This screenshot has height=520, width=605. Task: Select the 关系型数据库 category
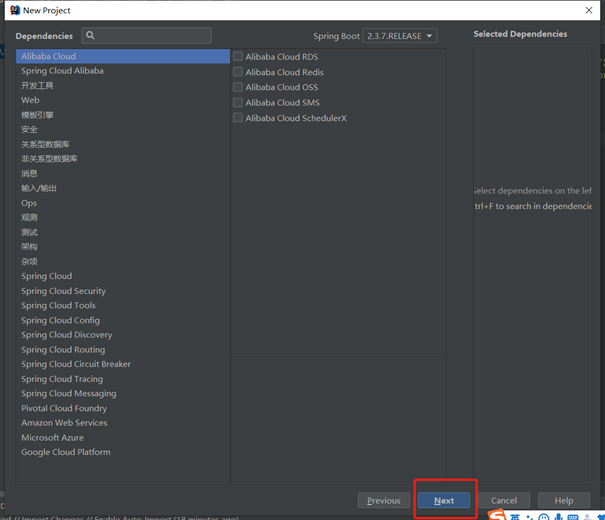click(x=123, y=144)
